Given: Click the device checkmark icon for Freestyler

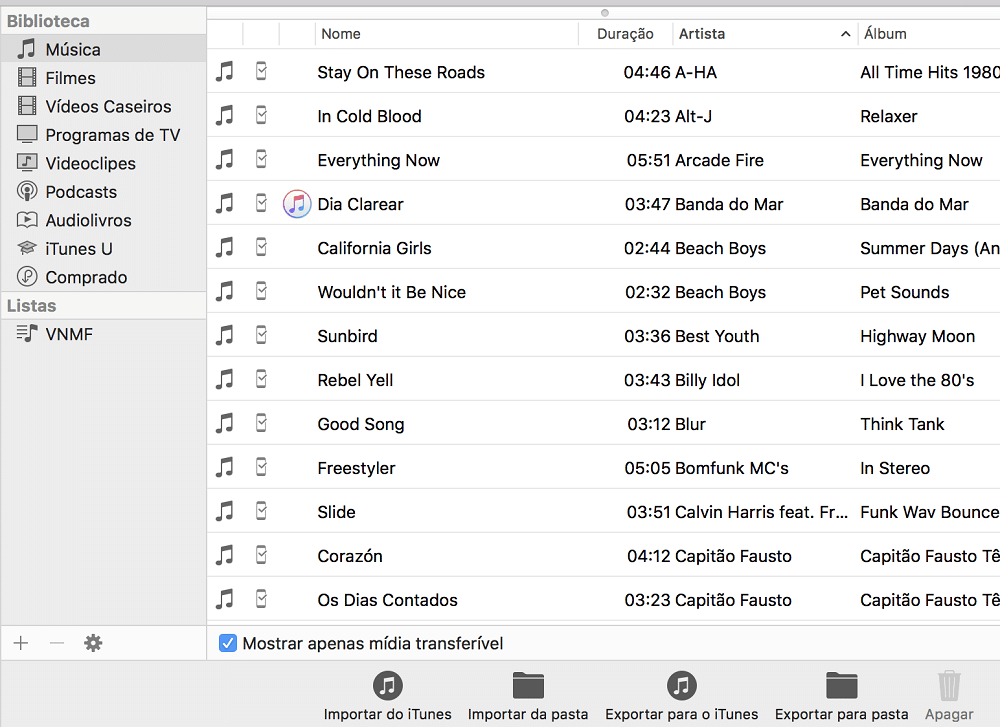Looking at the screenshot, I should (x=261, y=467).
